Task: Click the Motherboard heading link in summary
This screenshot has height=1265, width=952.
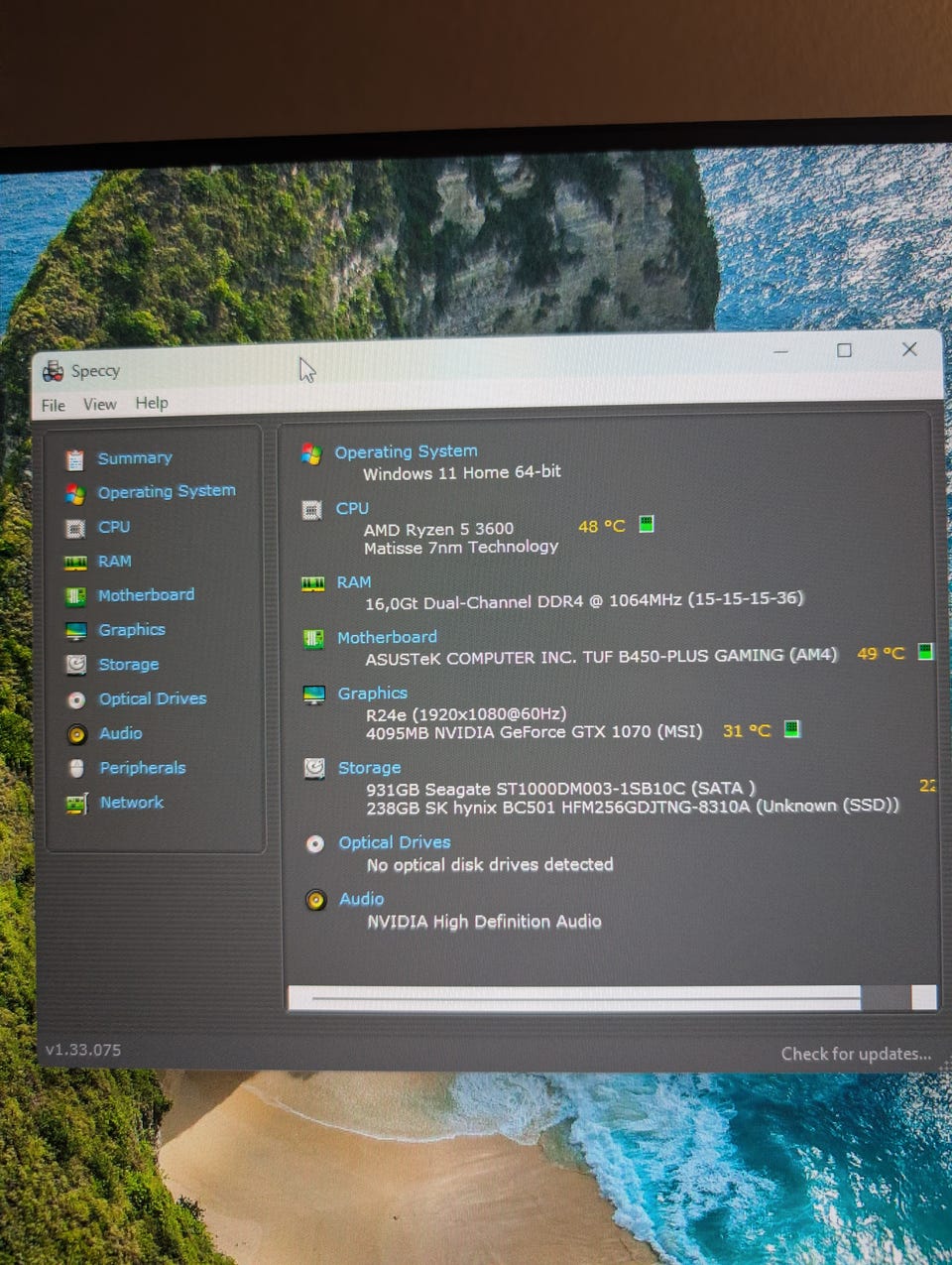Action: (387, 637)
